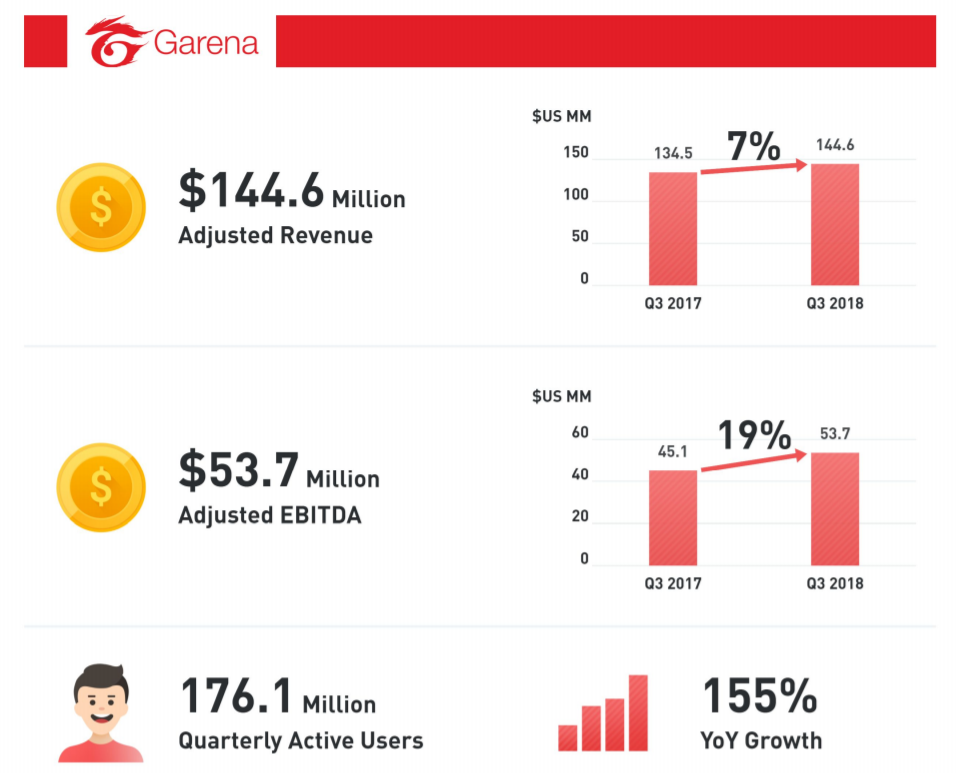Screen dimensions: 956x773
Task: Click the "Q3 2017" axis label under the EBITDA chart
Action: point(673,584)
